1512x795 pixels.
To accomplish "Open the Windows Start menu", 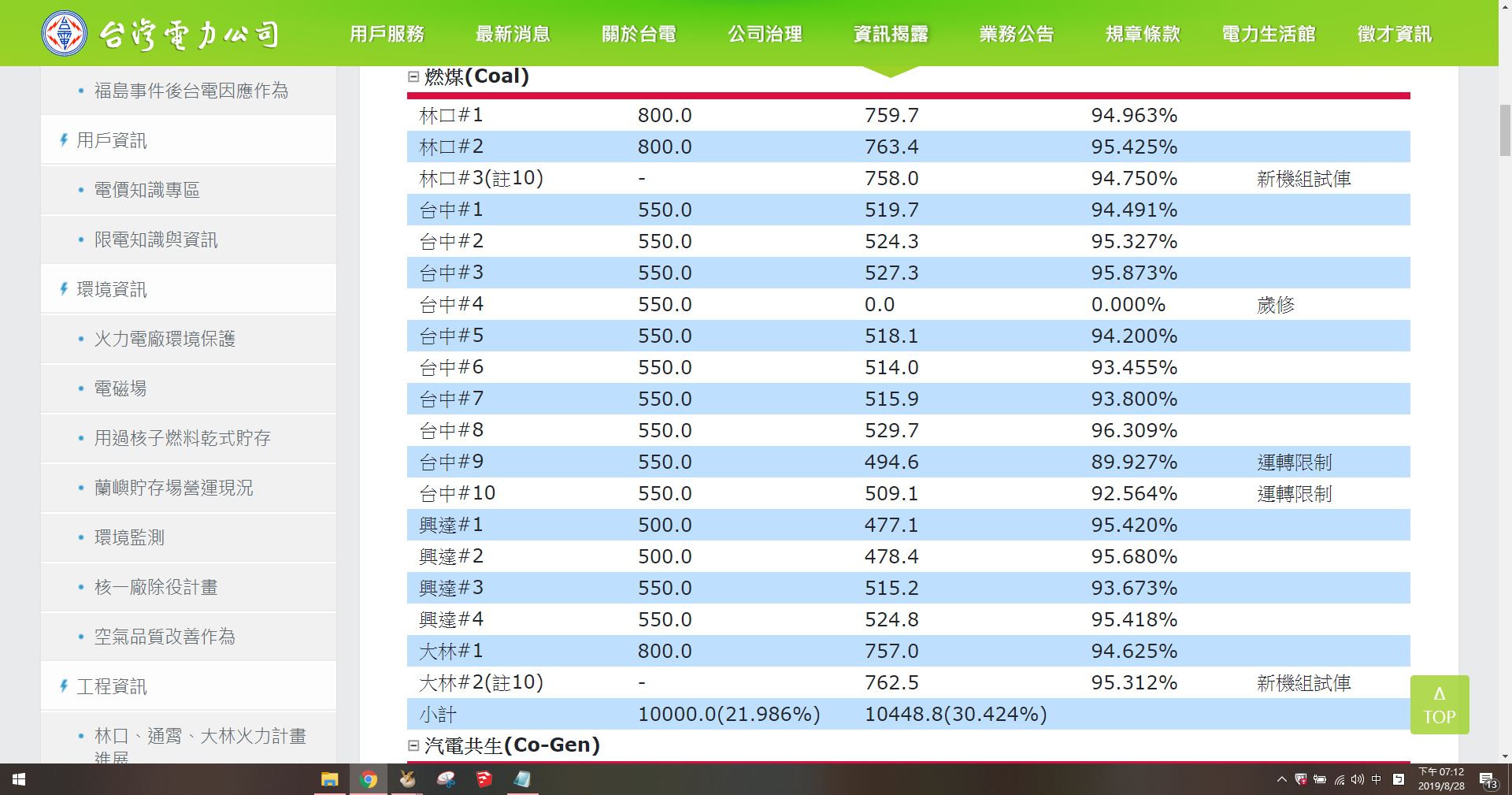I will tap(19, 779).
